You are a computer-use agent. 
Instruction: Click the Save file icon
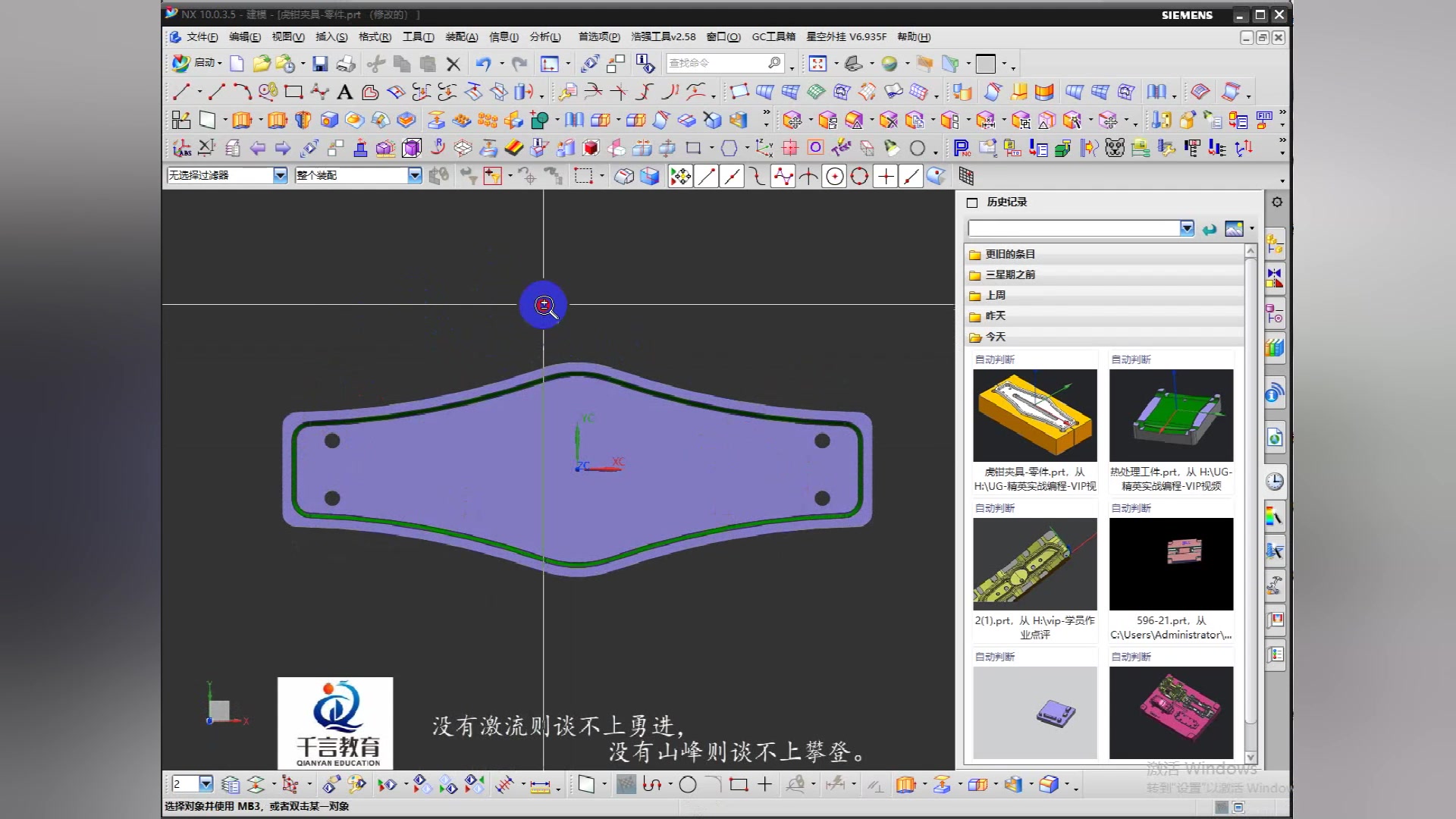[x=320, y=64]
